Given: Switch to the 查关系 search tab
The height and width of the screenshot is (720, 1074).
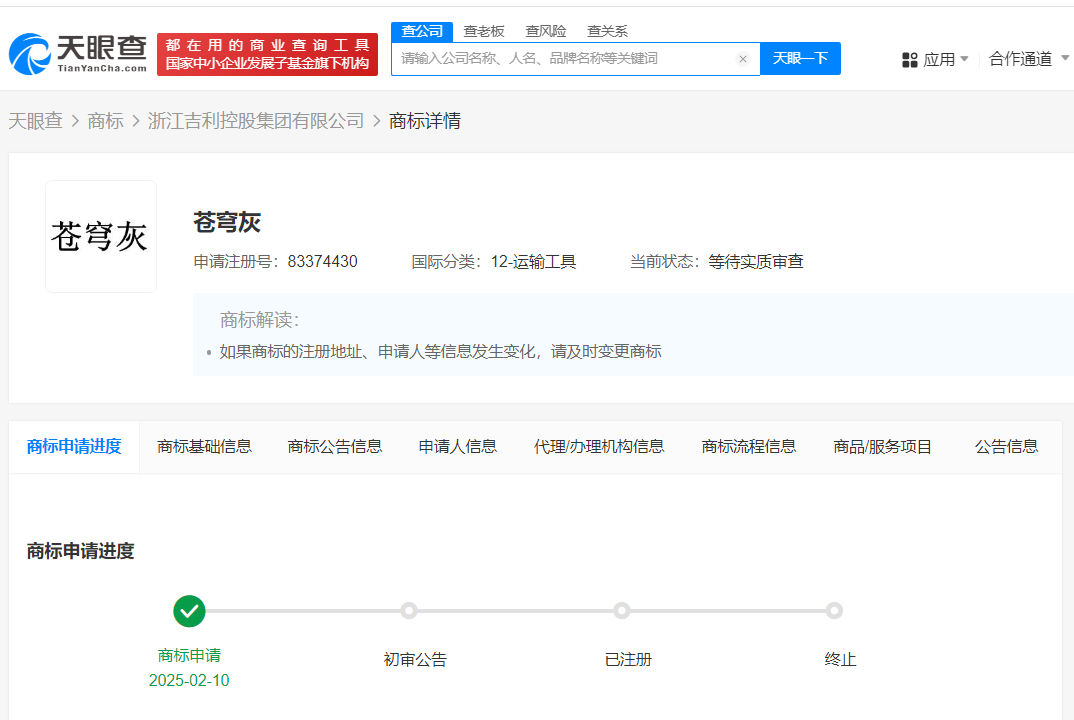Looking at the screenshot, I should coord(607,32).
